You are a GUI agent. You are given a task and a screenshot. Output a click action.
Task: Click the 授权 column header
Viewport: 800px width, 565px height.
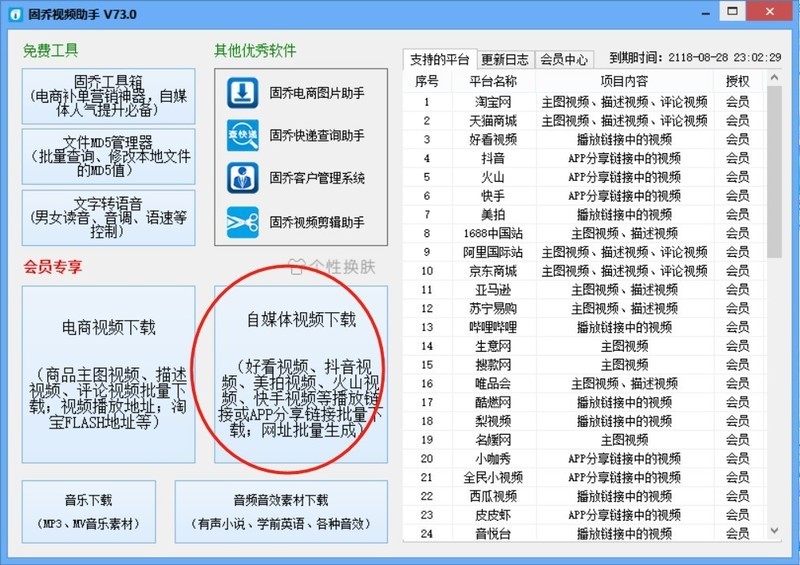click(x=738, y=82)
